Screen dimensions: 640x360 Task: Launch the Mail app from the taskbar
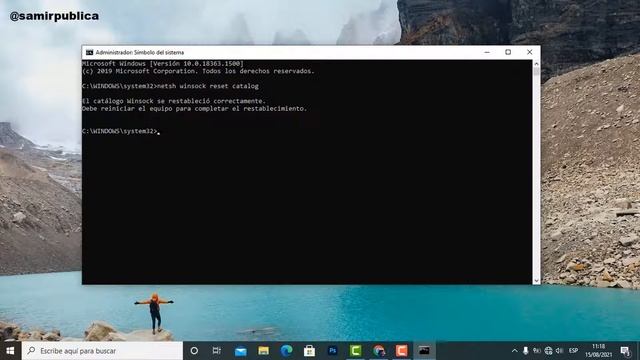point(240,351)
